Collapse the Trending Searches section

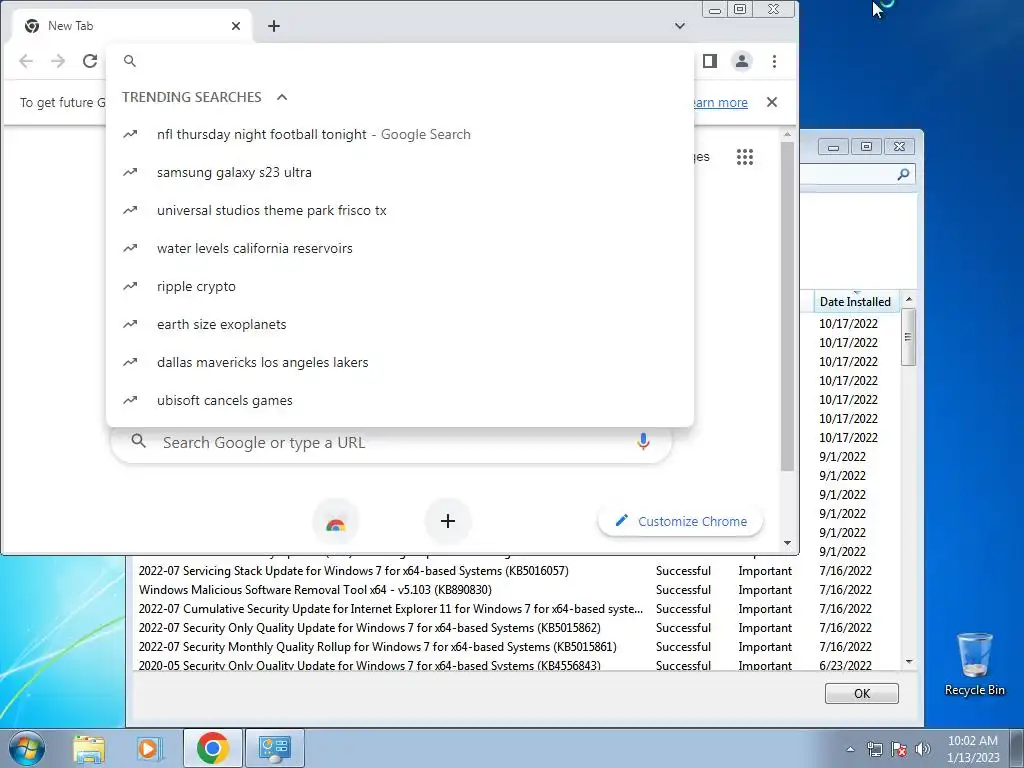[282, 97]
